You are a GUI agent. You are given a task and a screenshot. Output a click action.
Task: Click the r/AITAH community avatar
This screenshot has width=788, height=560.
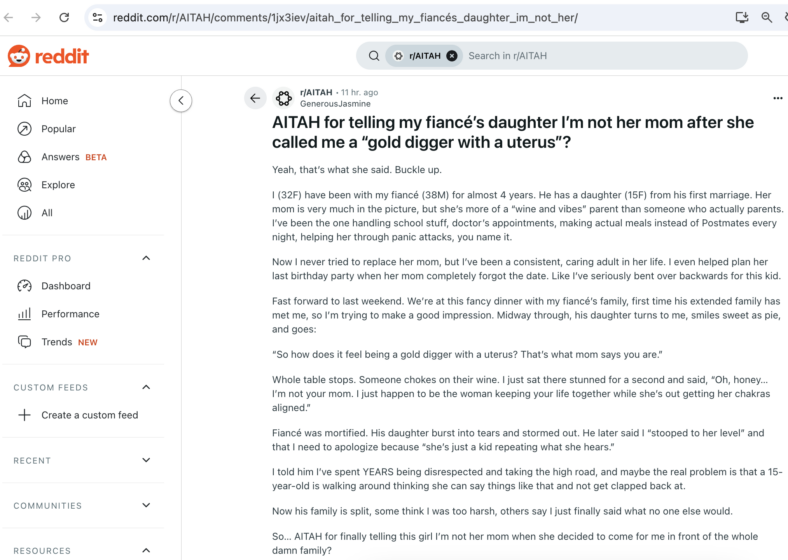[283, 98]
